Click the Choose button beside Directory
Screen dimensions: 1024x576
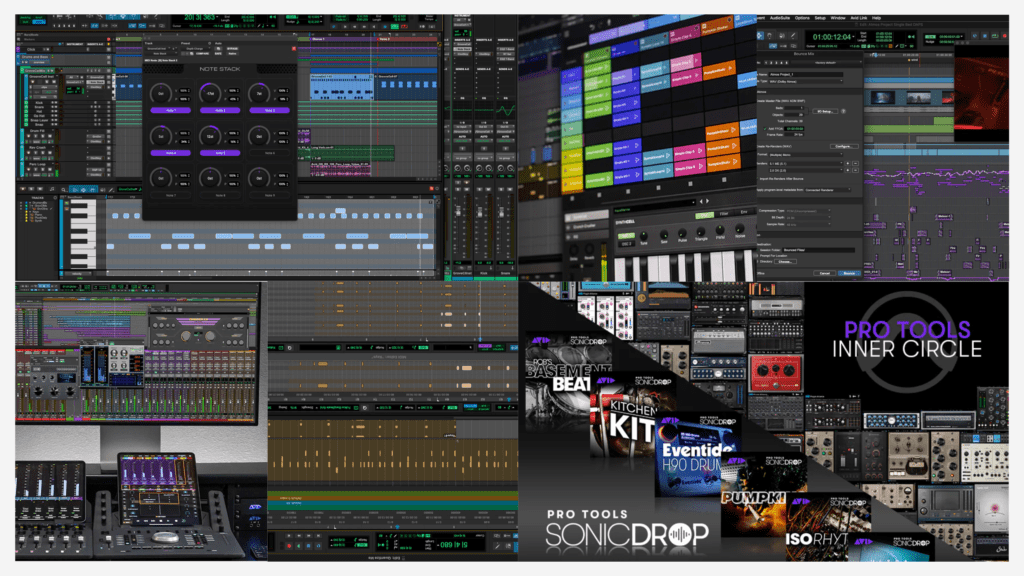[785, 261]
